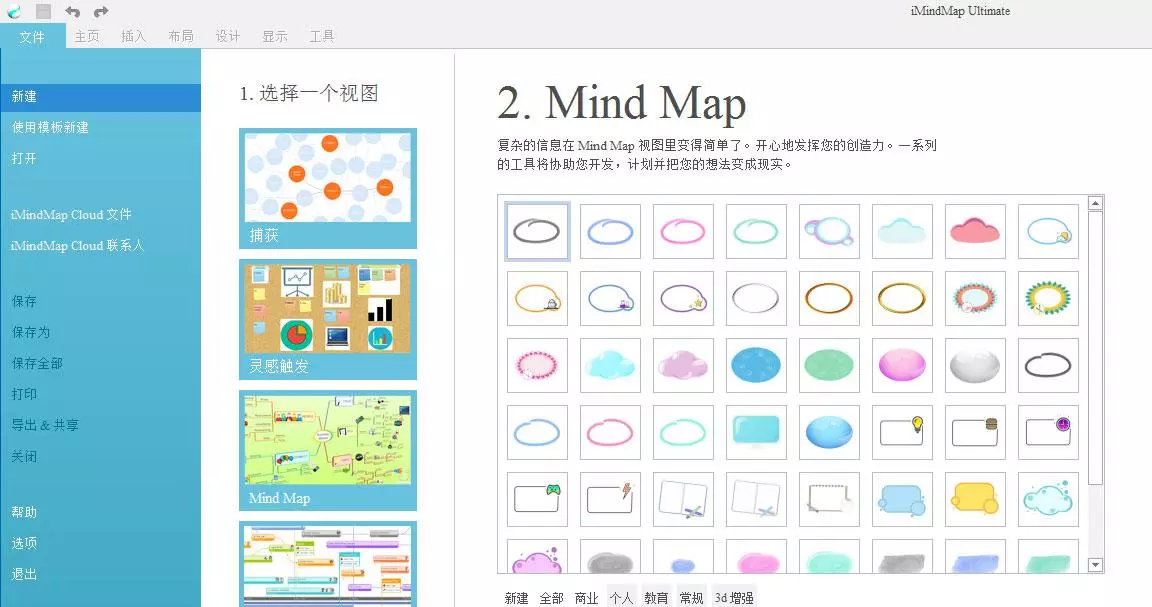Image resolution: width=1152 pixels, height=607 pixels.
Task: Select the lilac glossy cloud shape
Action: (x=683, y=365)
